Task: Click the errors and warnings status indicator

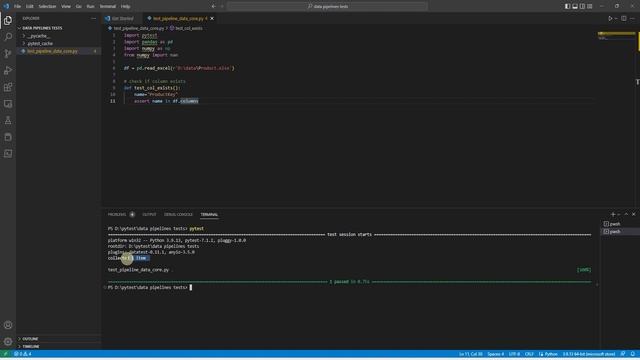Action: pyautogui.click(x=23, y=354)
